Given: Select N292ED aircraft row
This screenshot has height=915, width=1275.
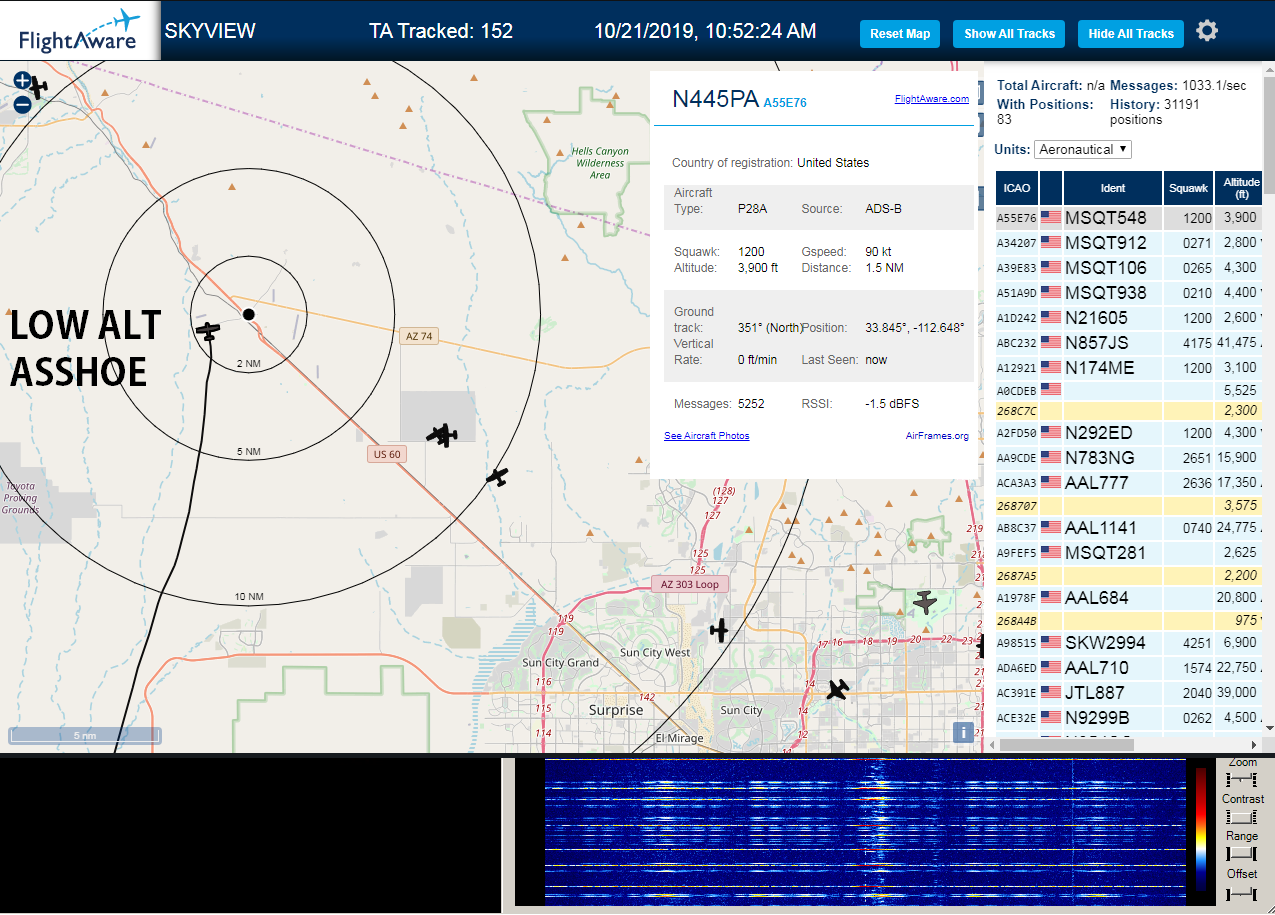Looking at the screenshot, I should 1129,433.
